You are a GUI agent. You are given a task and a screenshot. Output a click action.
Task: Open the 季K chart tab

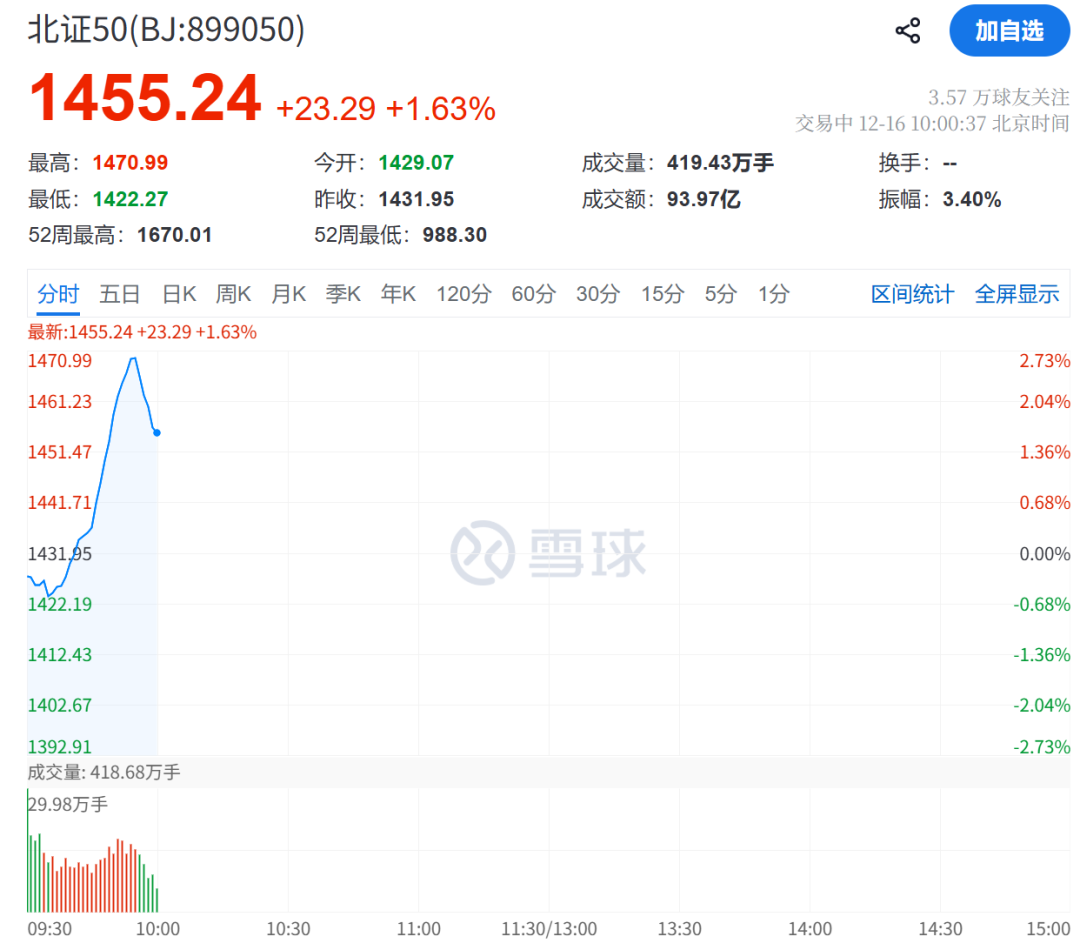pyautogui.click(x=343, y=294)
